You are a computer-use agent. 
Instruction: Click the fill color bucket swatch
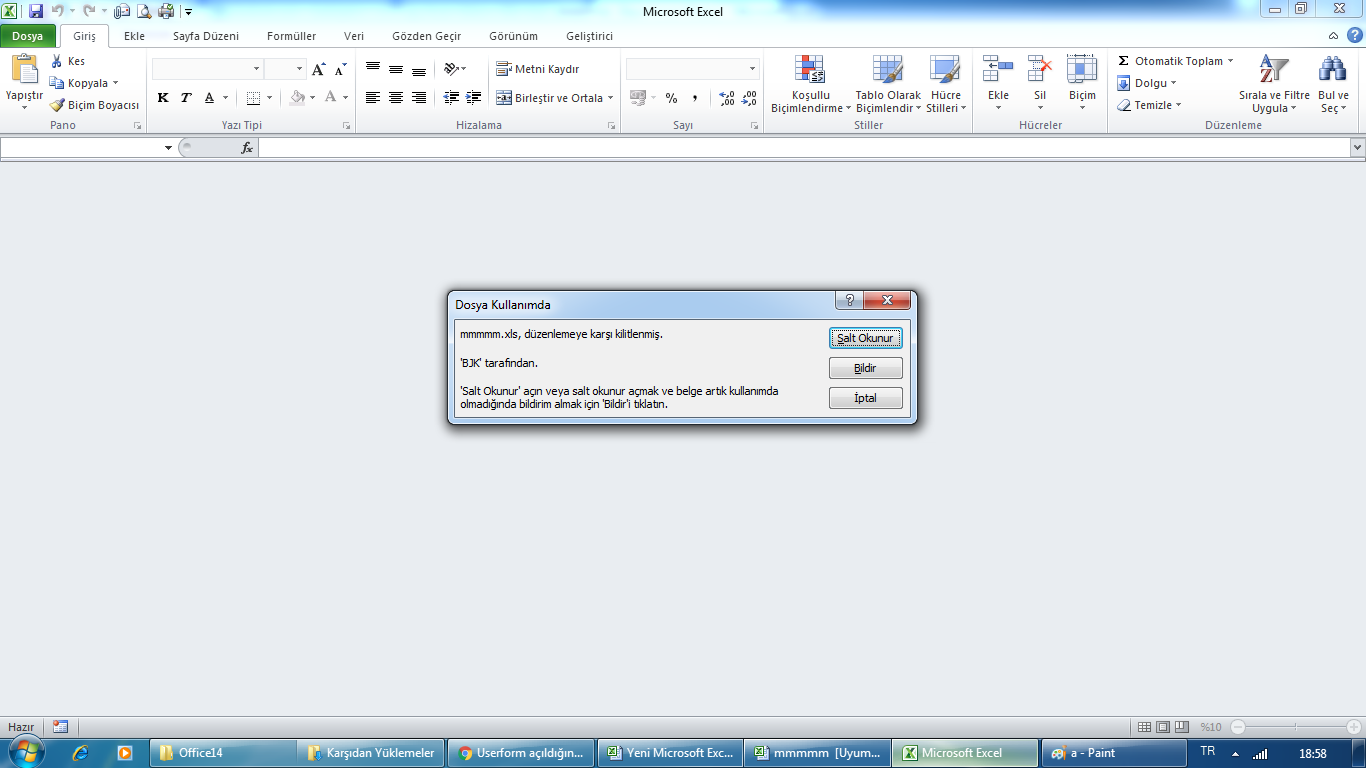click(x=296, y=98)
